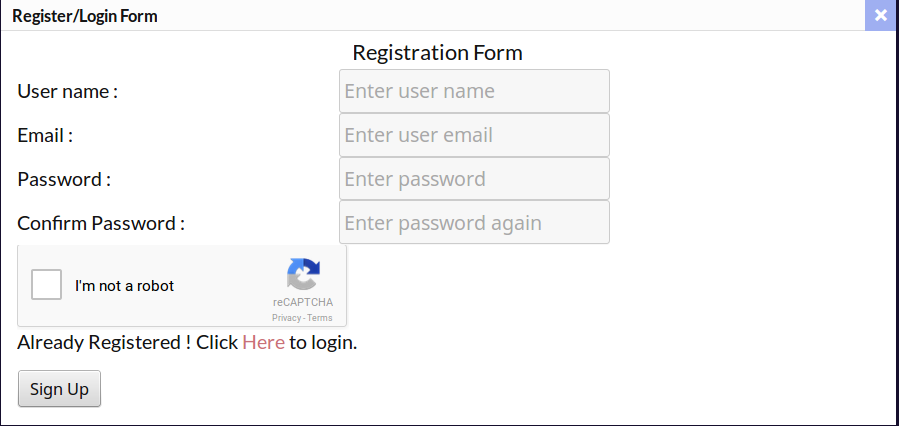Open the reCAPTCHA Terms link

[x=320, y=318]
